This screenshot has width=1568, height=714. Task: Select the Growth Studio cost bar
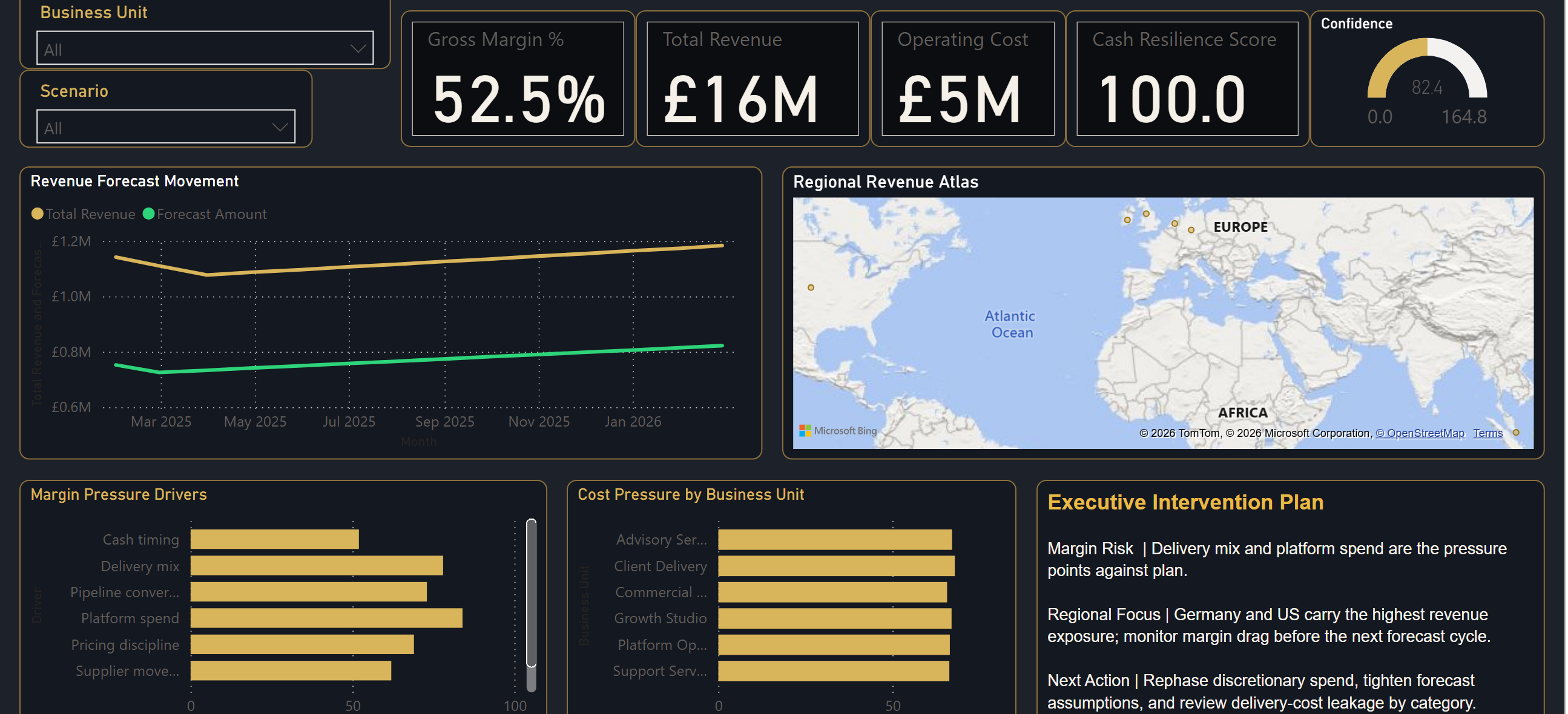[x=834, y=618]
